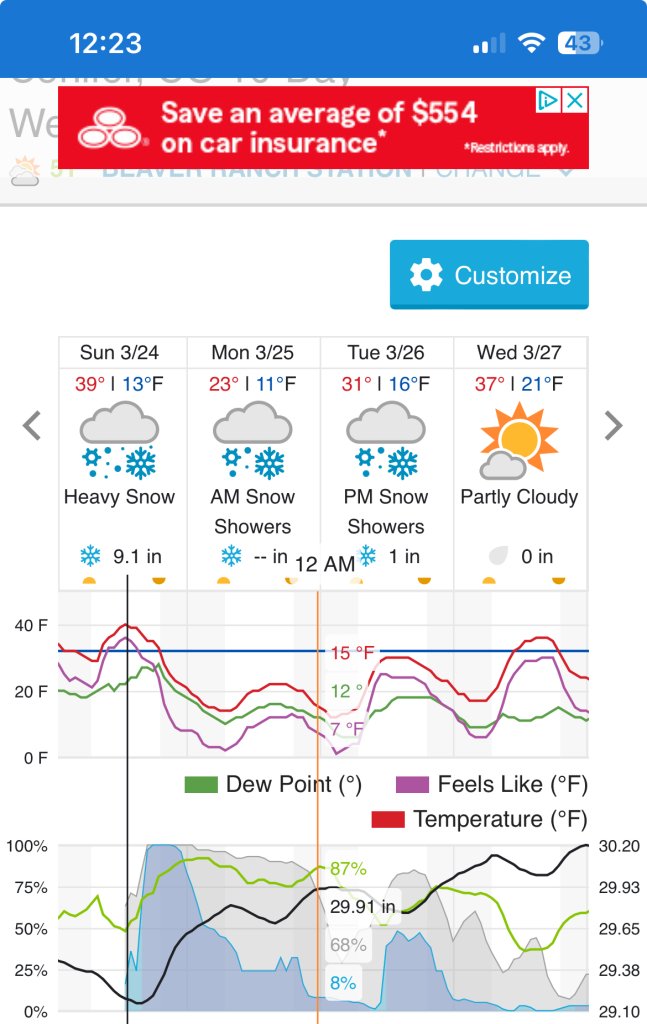Click the gear icon on Customize button

point(427,275)
